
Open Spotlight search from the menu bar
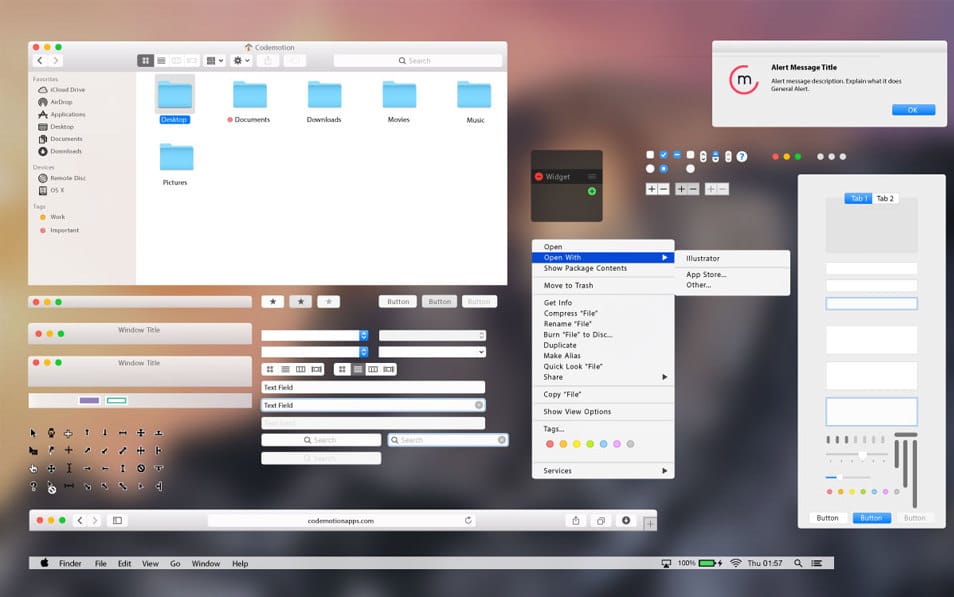tap(797, 563)
